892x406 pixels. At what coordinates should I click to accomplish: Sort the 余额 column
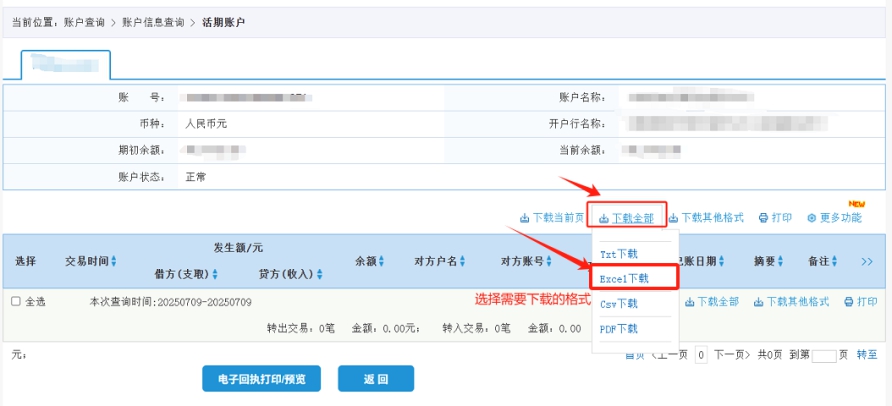[x=381, y=261]
